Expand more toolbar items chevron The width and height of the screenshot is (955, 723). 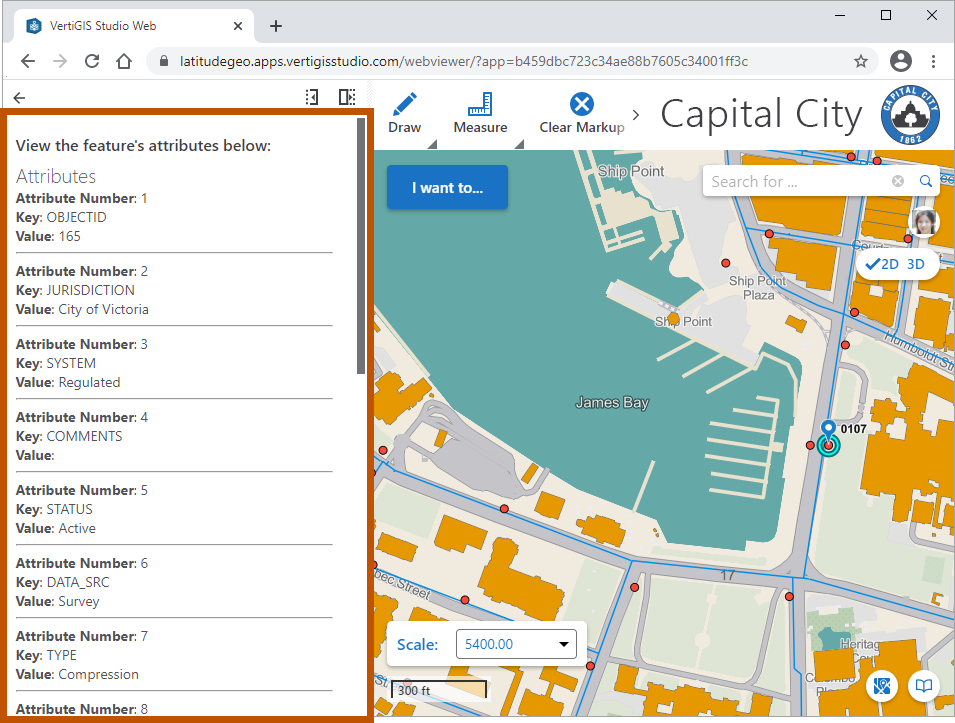click(636, 115)
